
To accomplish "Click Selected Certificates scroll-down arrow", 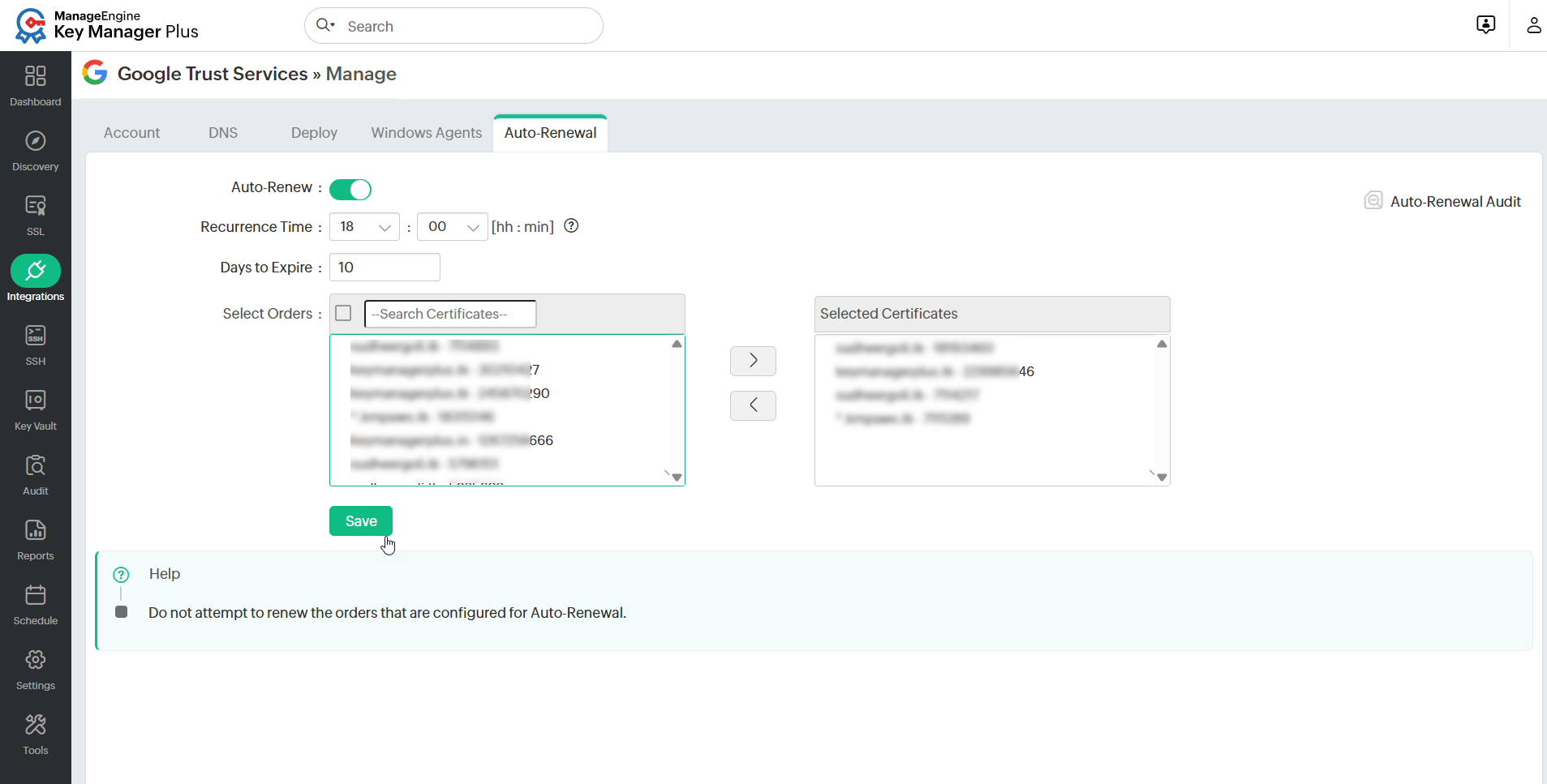I will pos(1162,478).
